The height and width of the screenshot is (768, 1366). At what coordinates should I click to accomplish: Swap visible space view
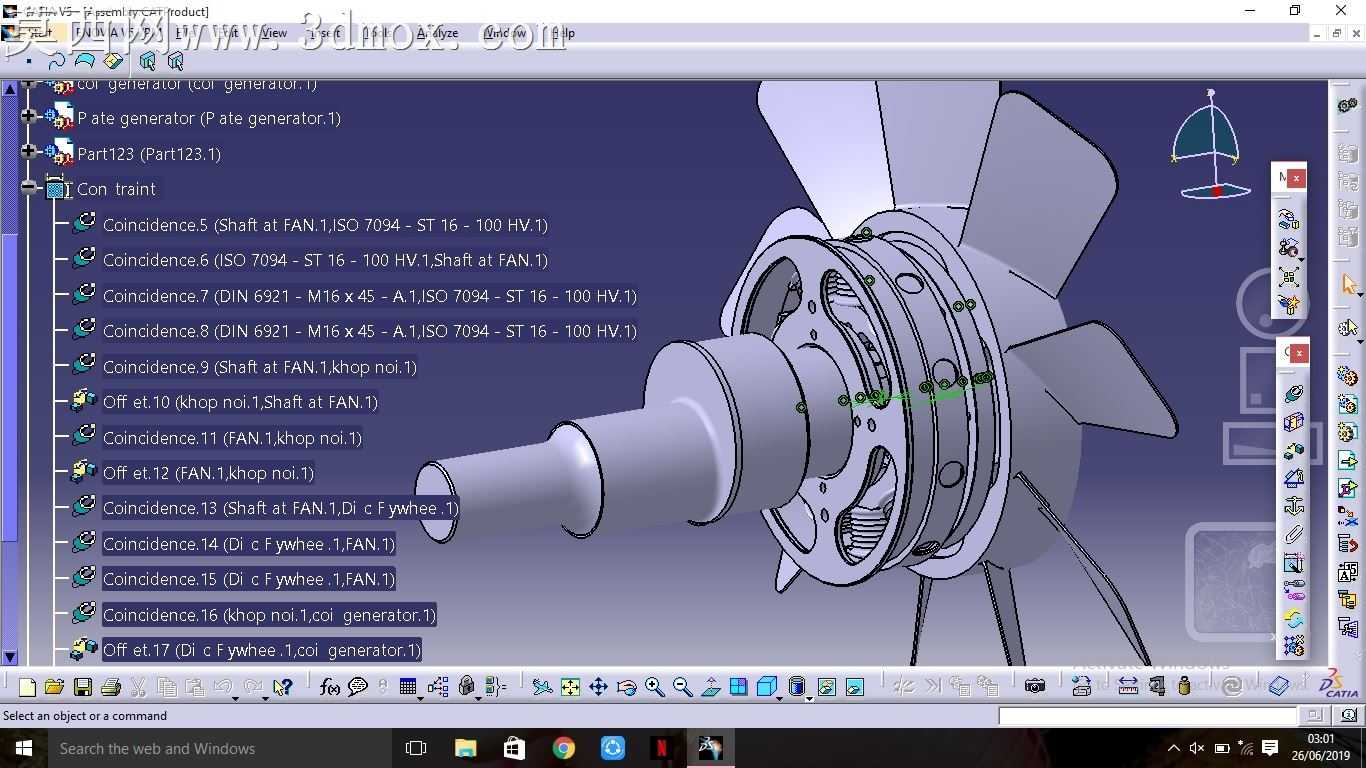click(854, 687)
